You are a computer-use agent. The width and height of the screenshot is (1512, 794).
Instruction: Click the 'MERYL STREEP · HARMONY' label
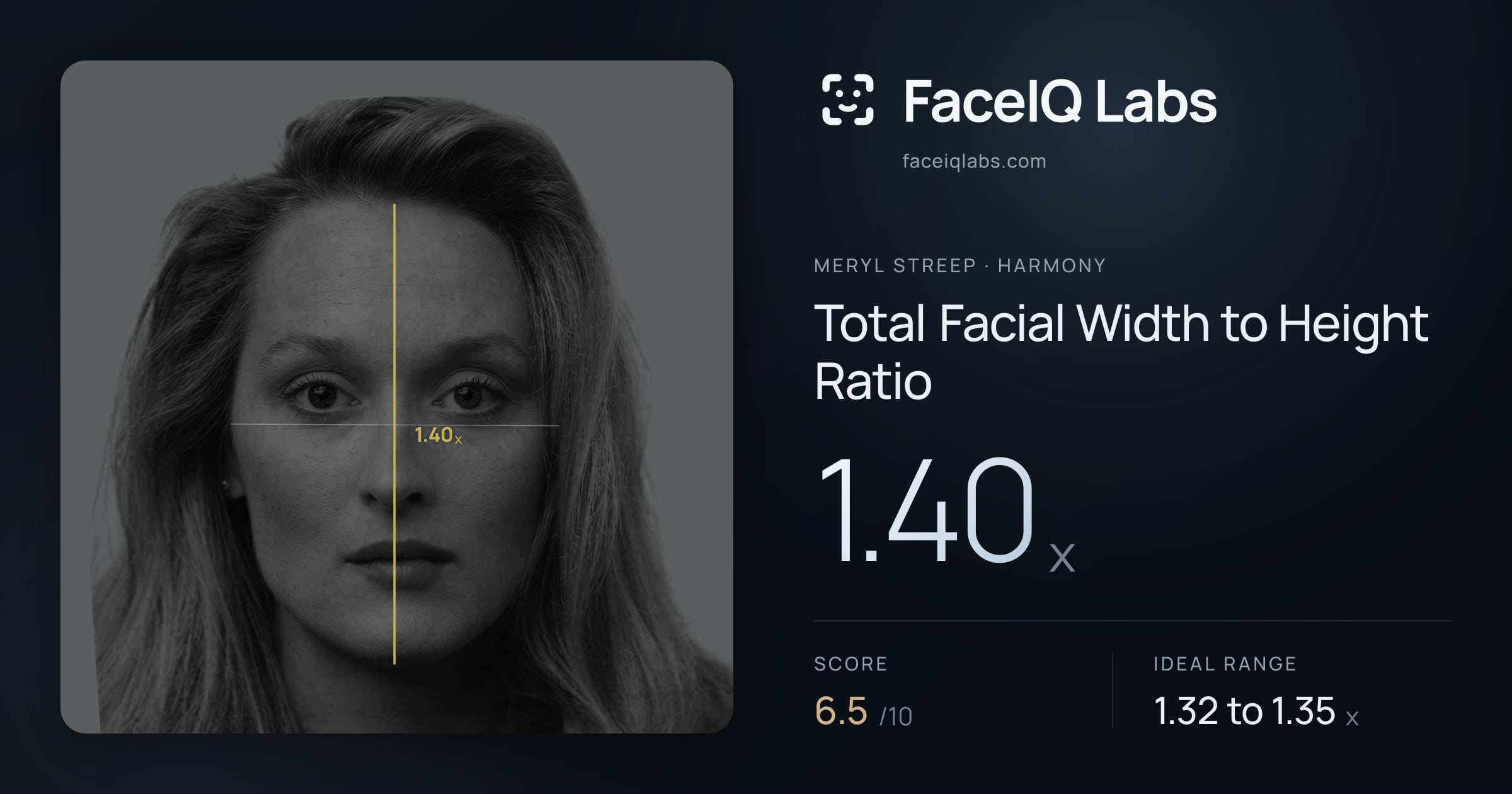pyautogui.click(x=959, y=265)
